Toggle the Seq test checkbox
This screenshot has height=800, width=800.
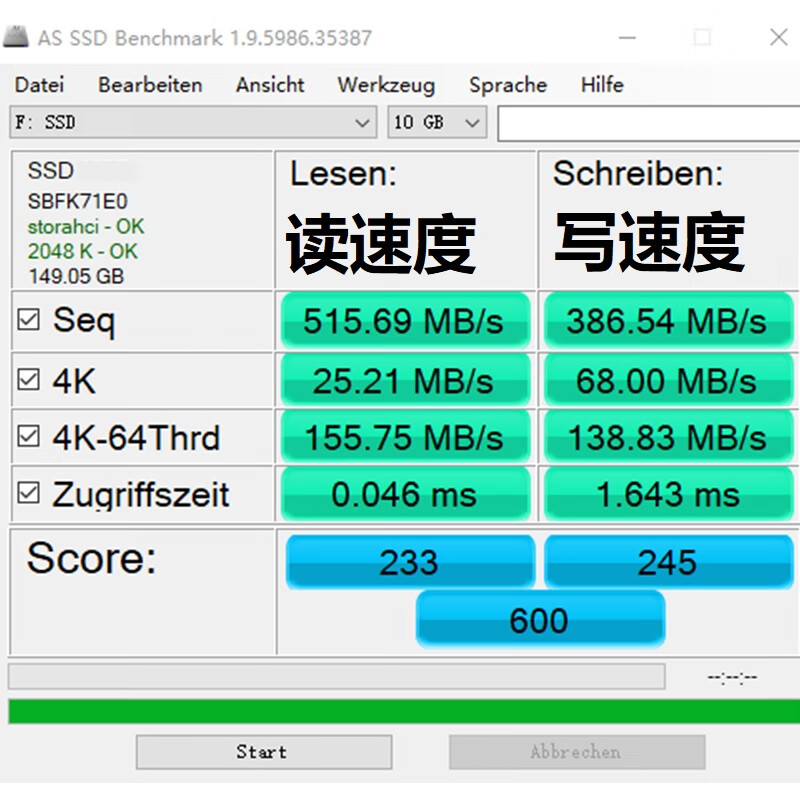(x=29, y=320)
